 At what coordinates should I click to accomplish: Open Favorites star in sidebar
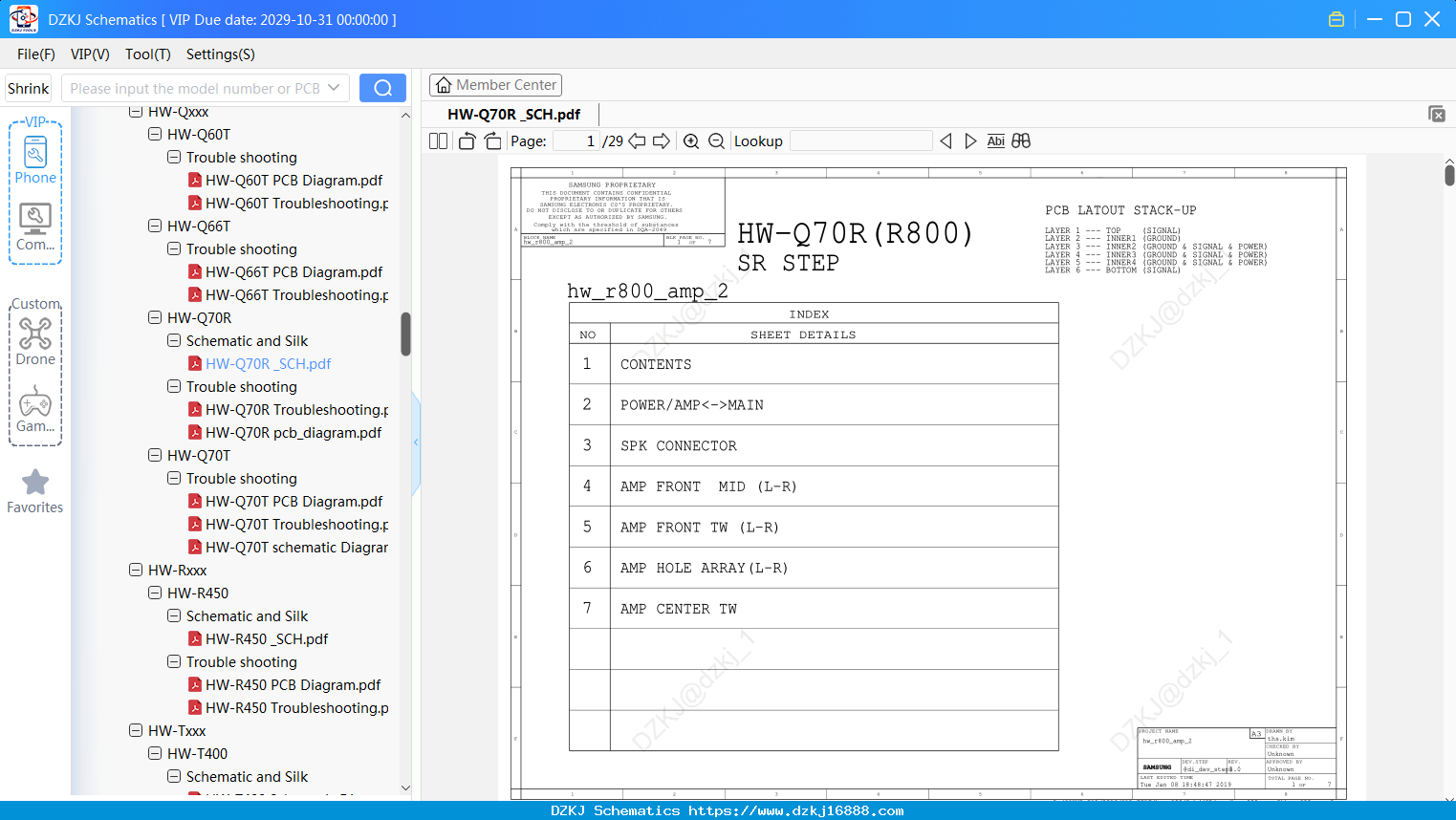coord(35,491)
